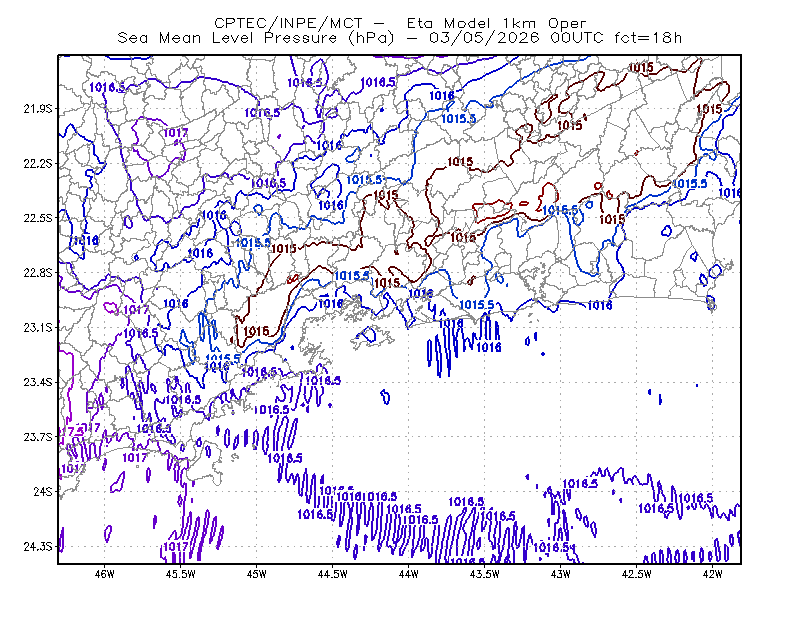The height and width of the screenshot is (618, 800).
Task: Select the 45.5W longitude tick label
Action: (181, 574)
